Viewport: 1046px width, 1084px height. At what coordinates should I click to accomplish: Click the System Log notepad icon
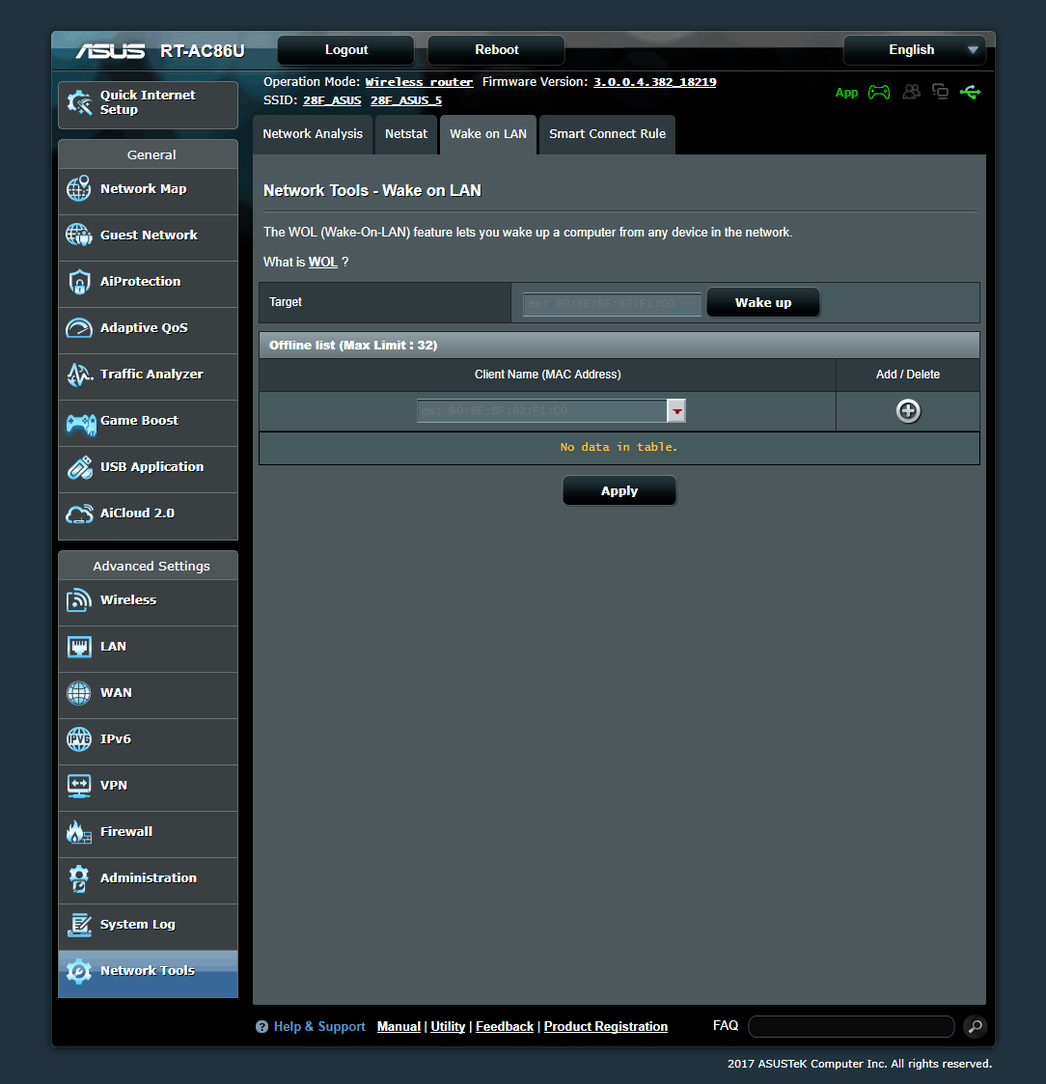click(x=79, y=925)
